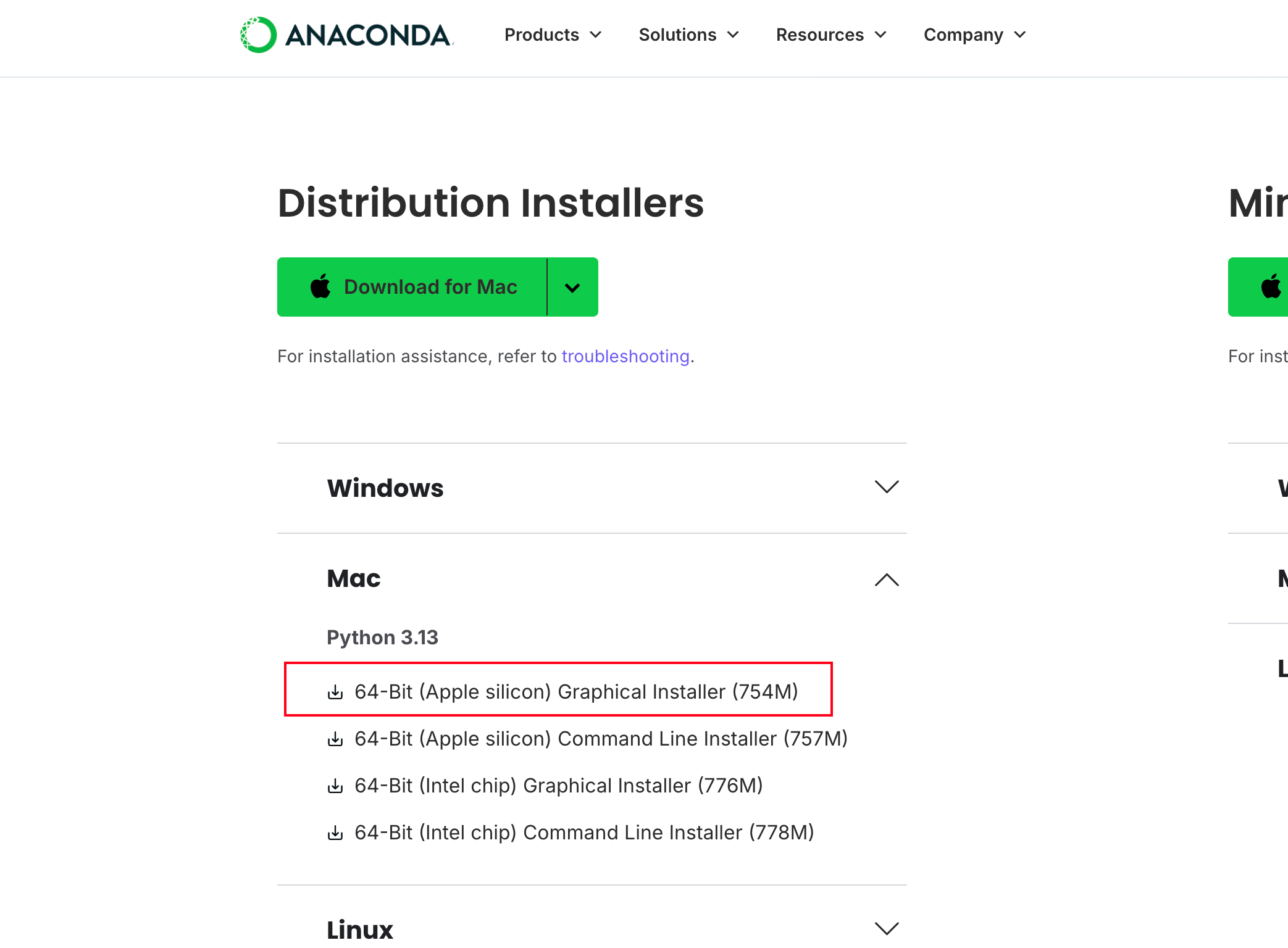Click the Apple icon on Miniconda download button
The height and width of the screenshot is (948, 1288).
click(1271, 287)
